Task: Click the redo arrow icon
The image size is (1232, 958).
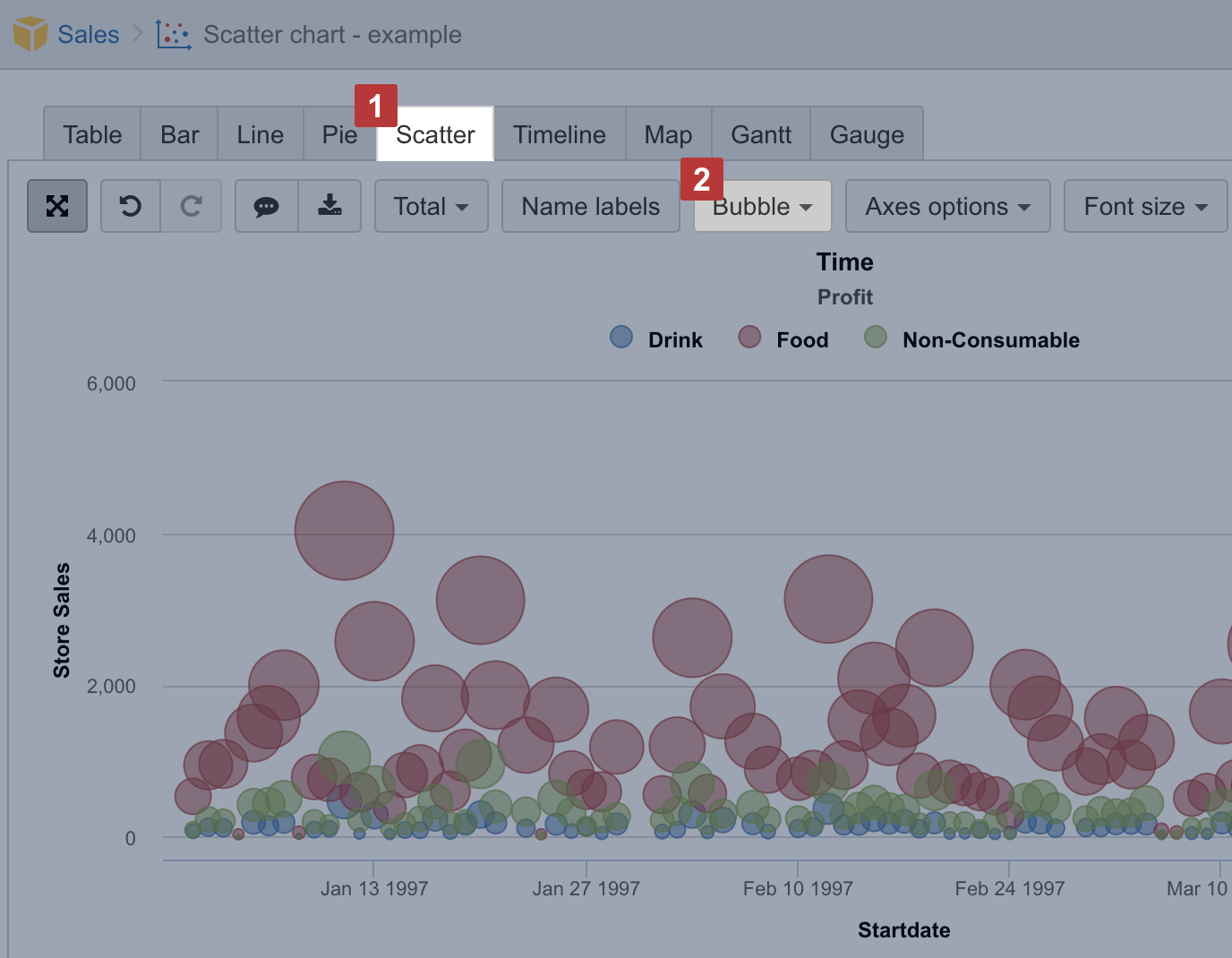Action: tap(191, 206)
